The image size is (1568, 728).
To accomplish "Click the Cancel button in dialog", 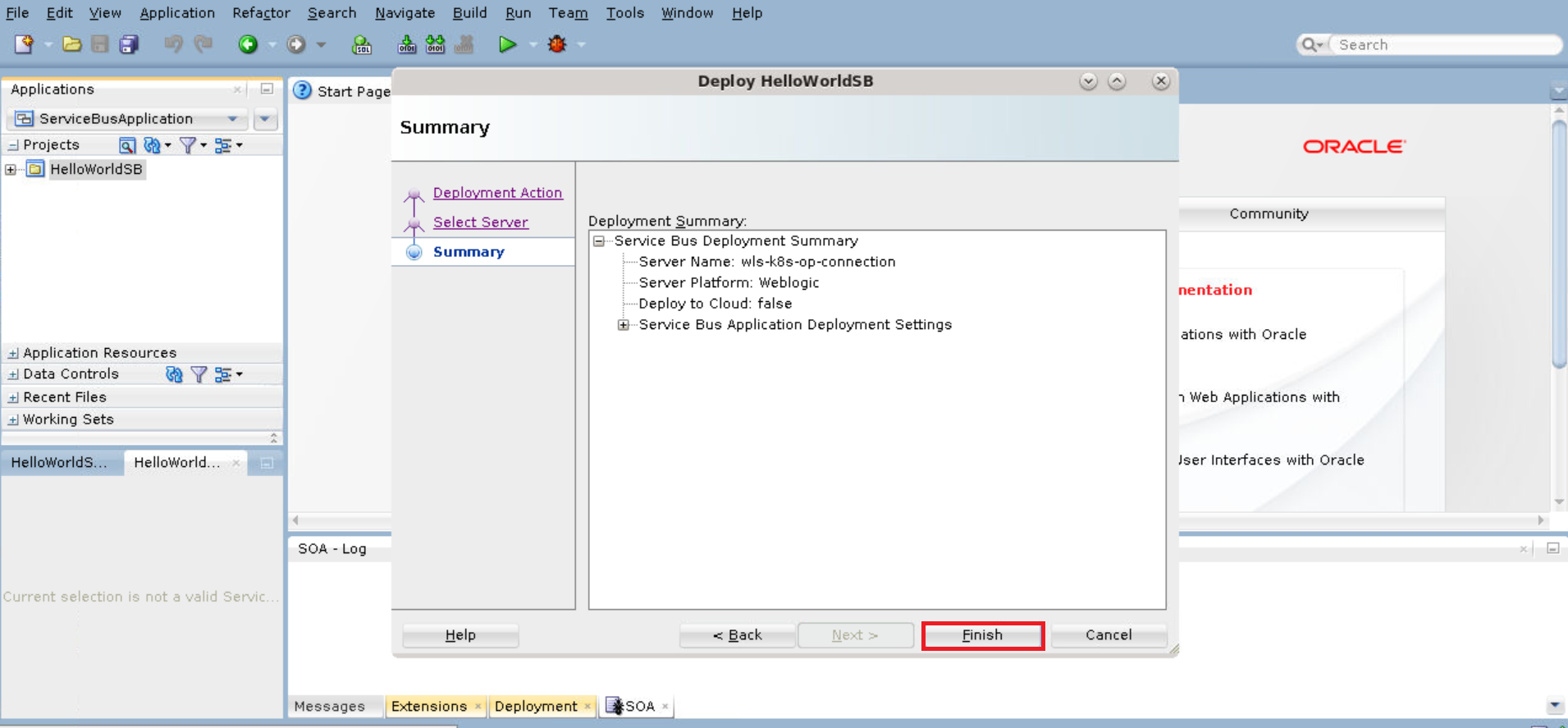I will (x=1109, y=635).
